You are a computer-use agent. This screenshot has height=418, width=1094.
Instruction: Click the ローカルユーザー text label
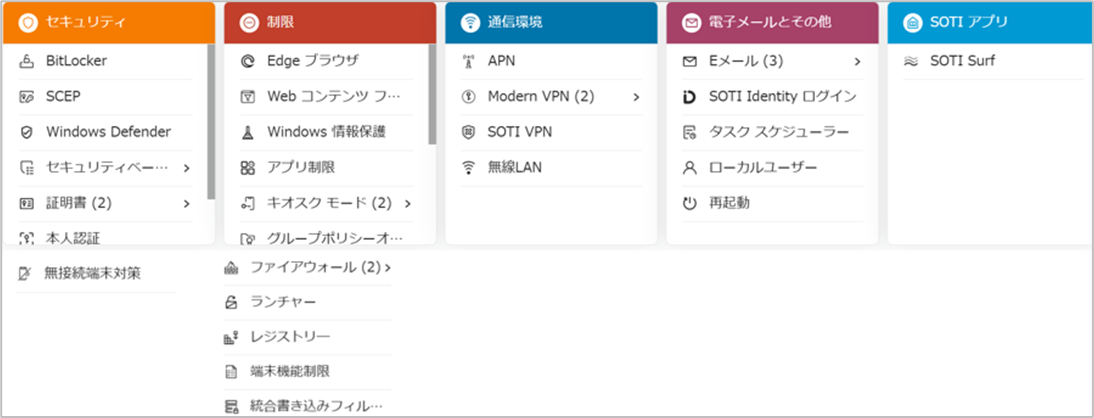tap(763, 167)
